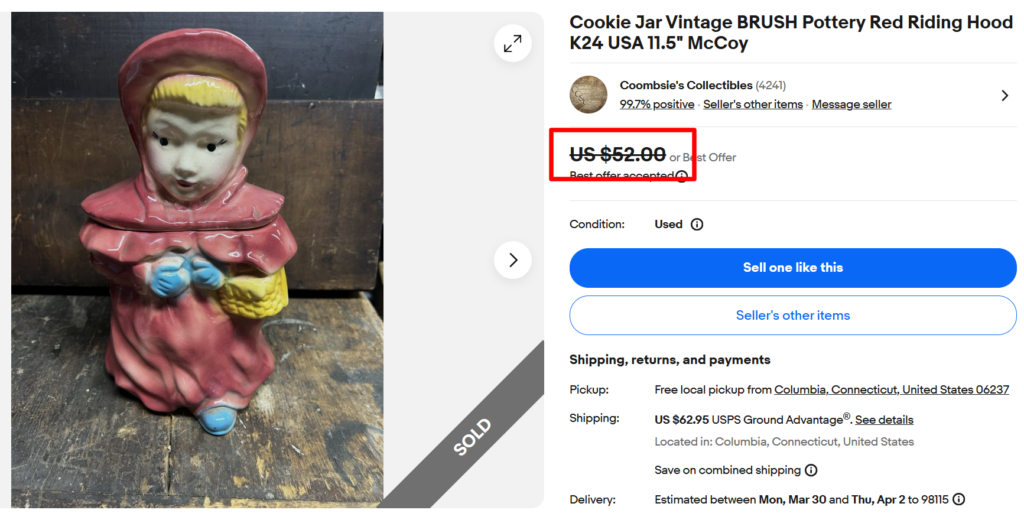The image size is (1024, 523).
Task: Show the next product photo
Action: pyautogui.click(x=512, y=260)
